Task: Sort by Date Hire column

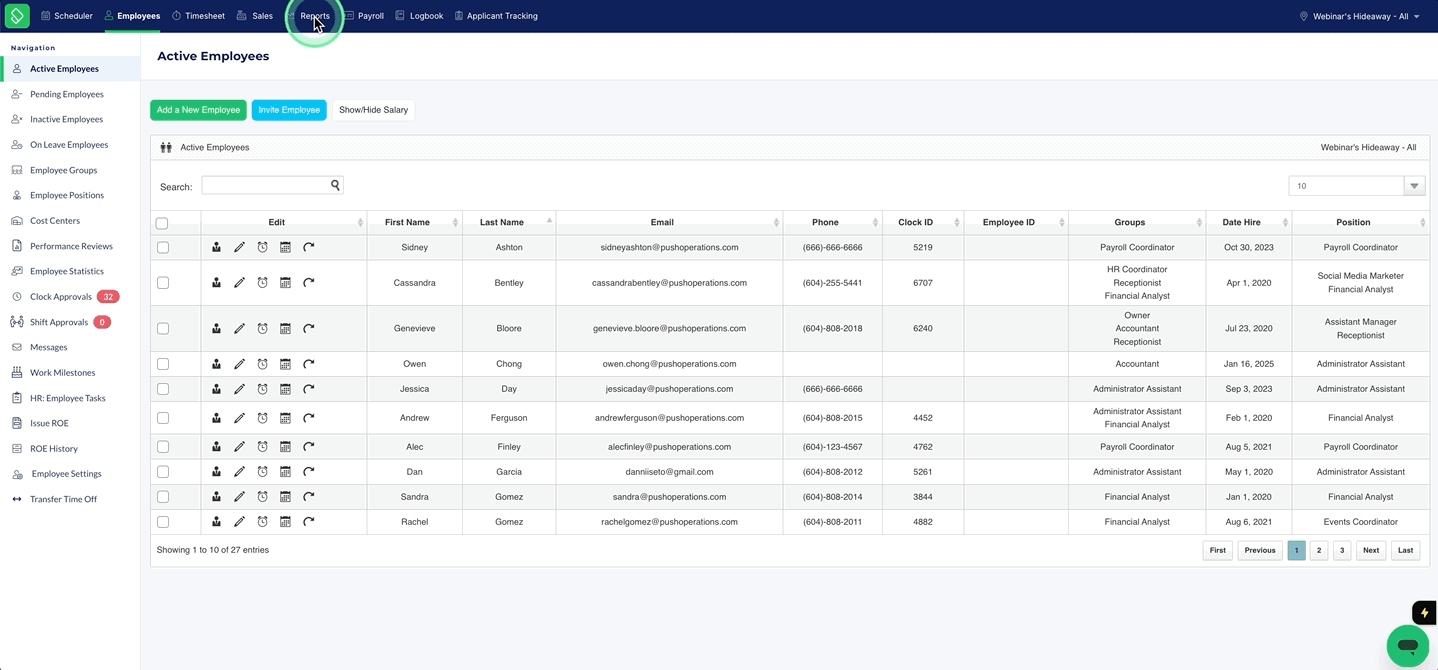Action: [1248, 222]
